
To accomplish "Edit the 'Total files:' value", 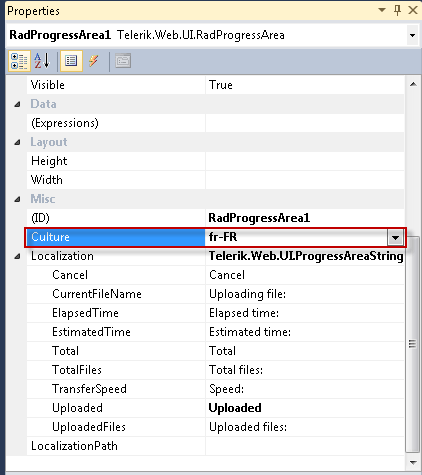I will tap(305, 370).
